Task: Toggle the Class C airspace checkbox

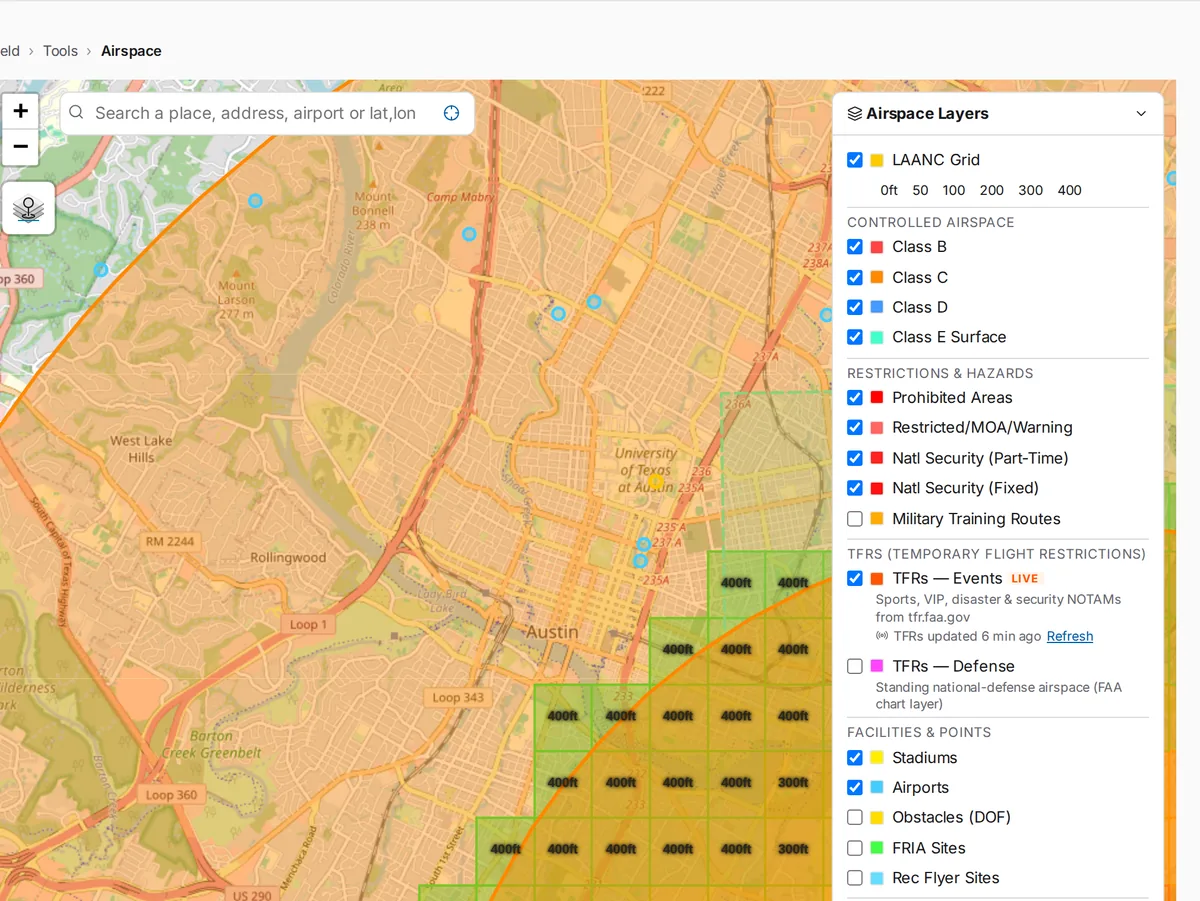Action: (x=855, y=277)
